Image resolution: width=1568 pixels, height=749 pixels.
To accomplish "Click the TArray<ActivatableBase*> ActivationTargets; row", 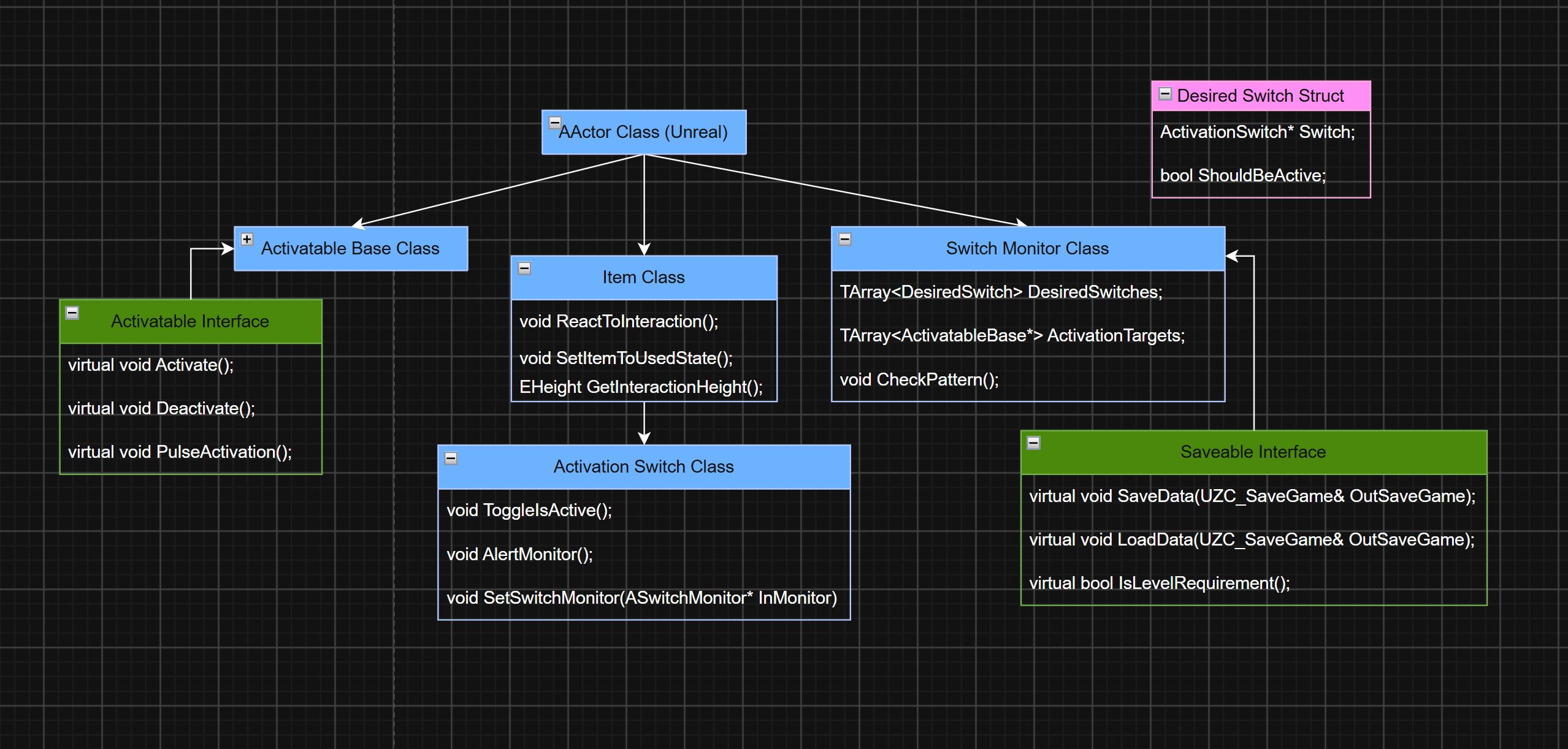I will pyautogui.click(x=1028, y=335).
